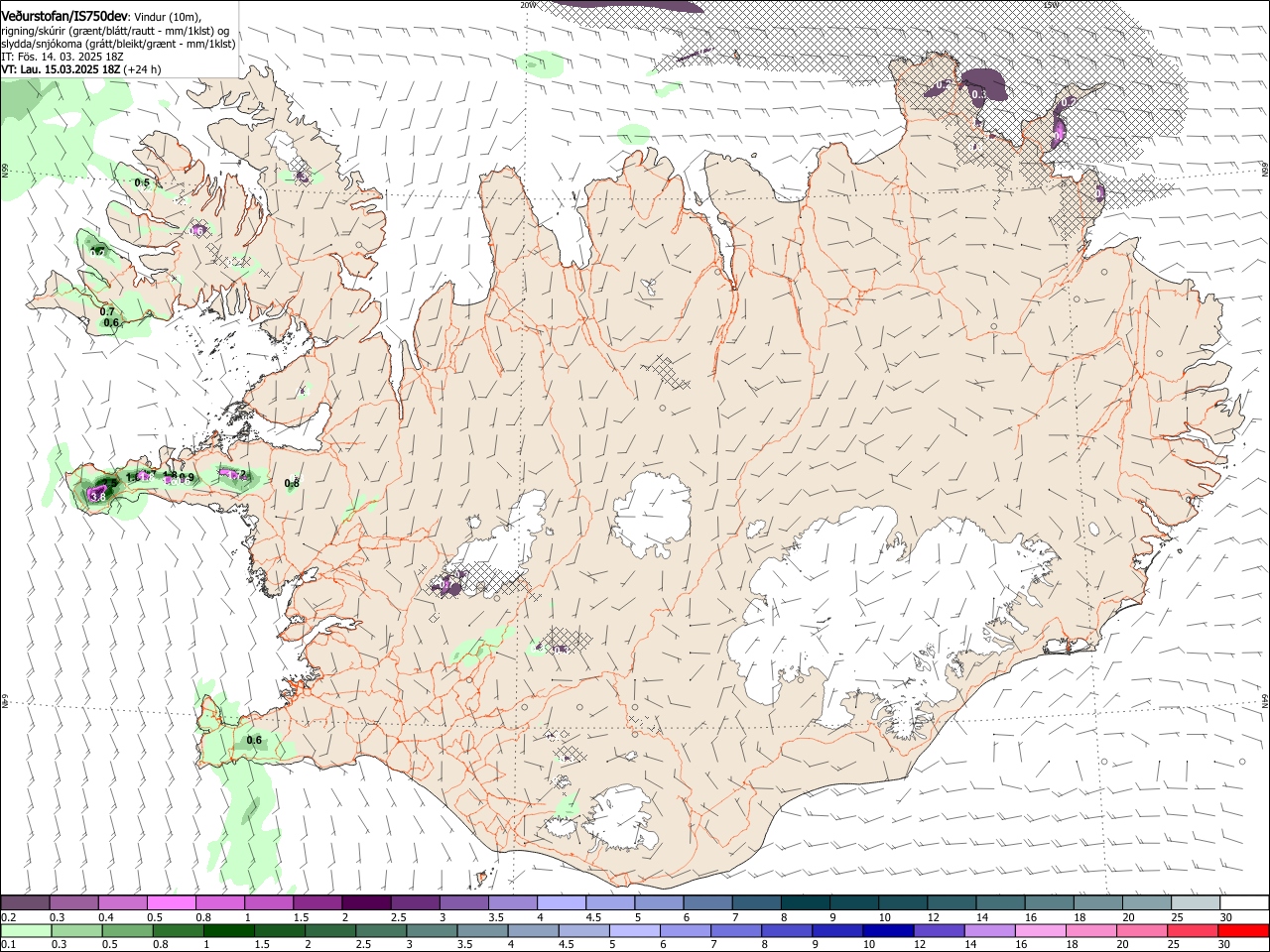1270x952 pixels.
Task: Click bottom-row swatch between 3.5 and 4
Action: pyautogui.click(x=483, y=930)
